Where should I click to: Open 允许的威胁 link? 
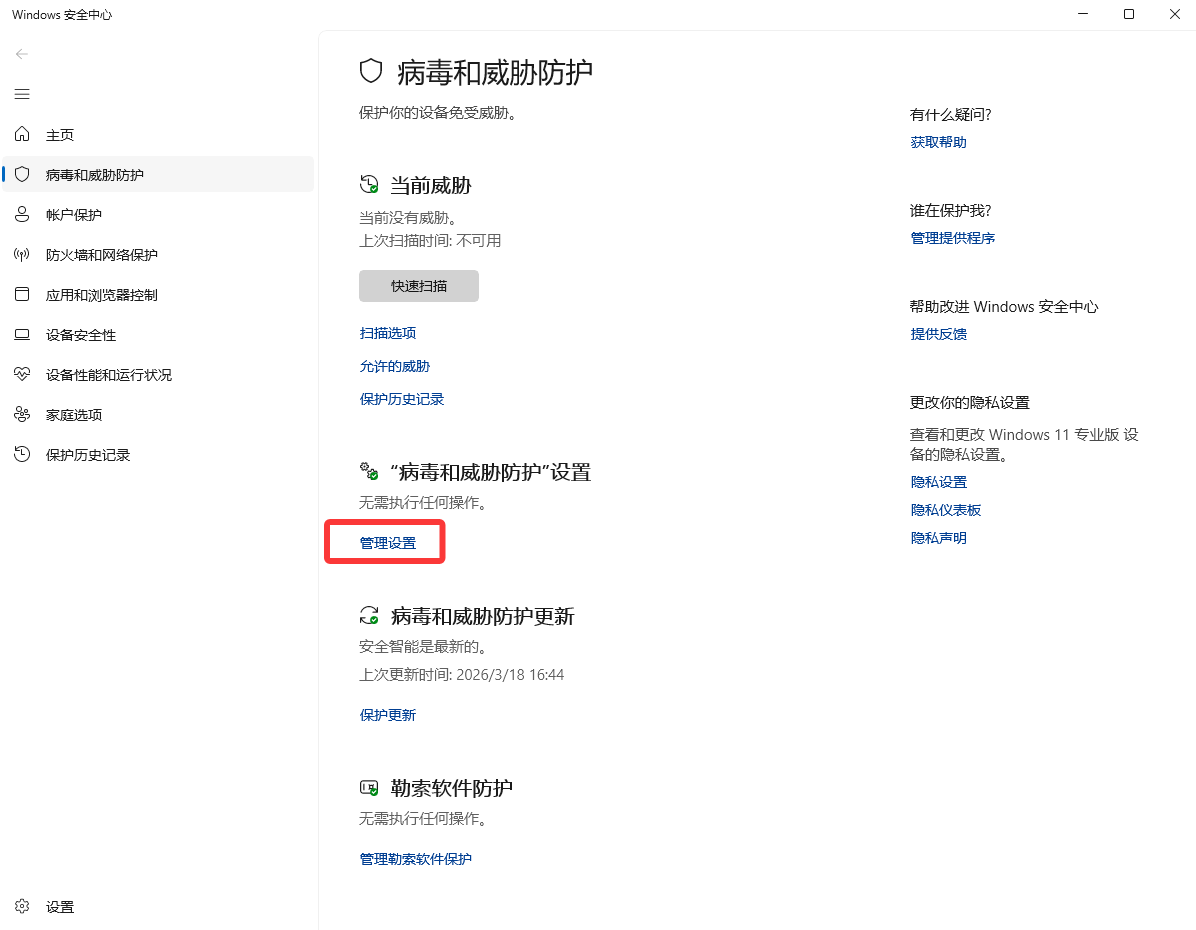tap(394, 366)
